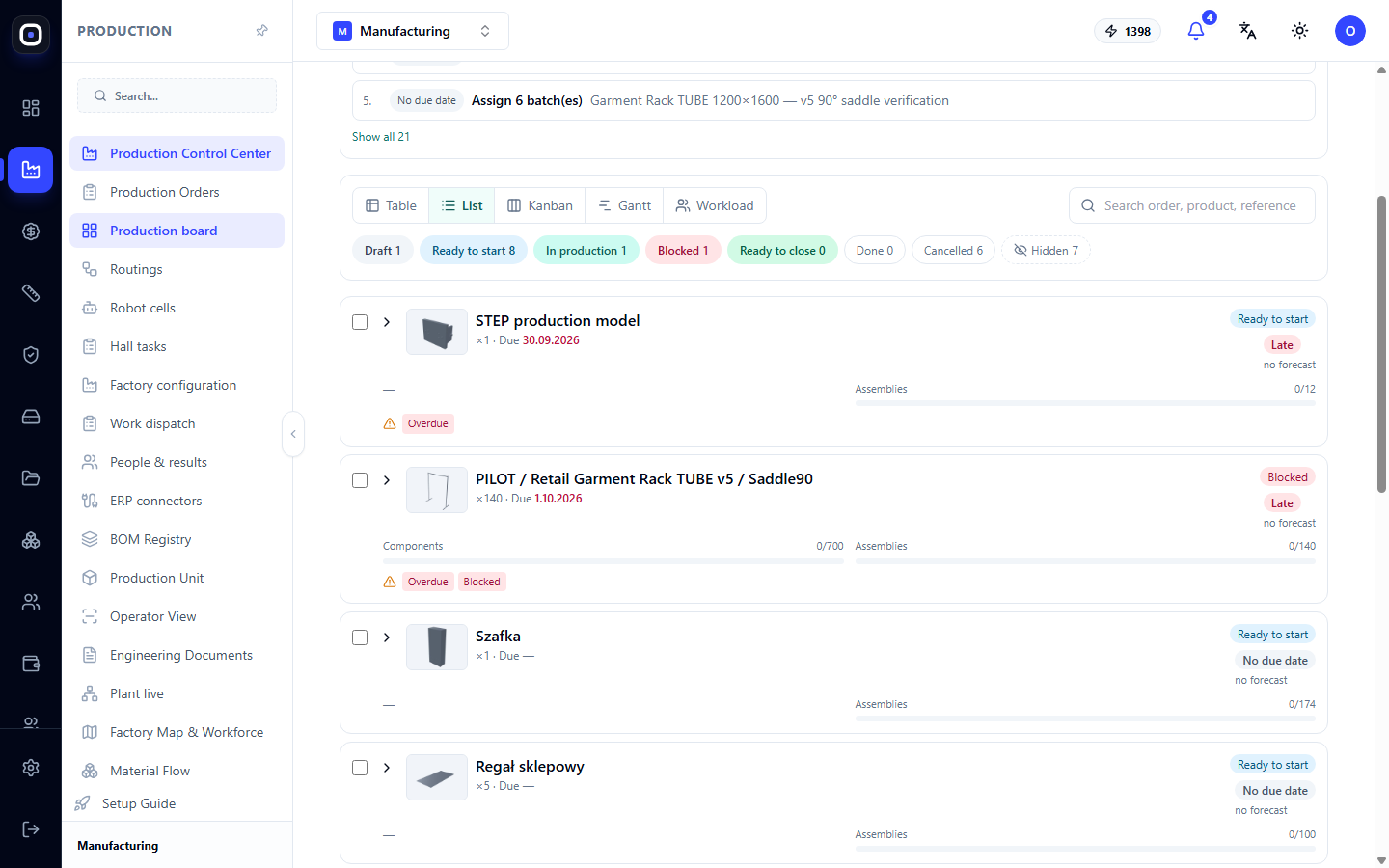This screenshot has height=868, width=1389.
Task: Click Components progress bar of PILOT order
Action: [x=613, y=560]
